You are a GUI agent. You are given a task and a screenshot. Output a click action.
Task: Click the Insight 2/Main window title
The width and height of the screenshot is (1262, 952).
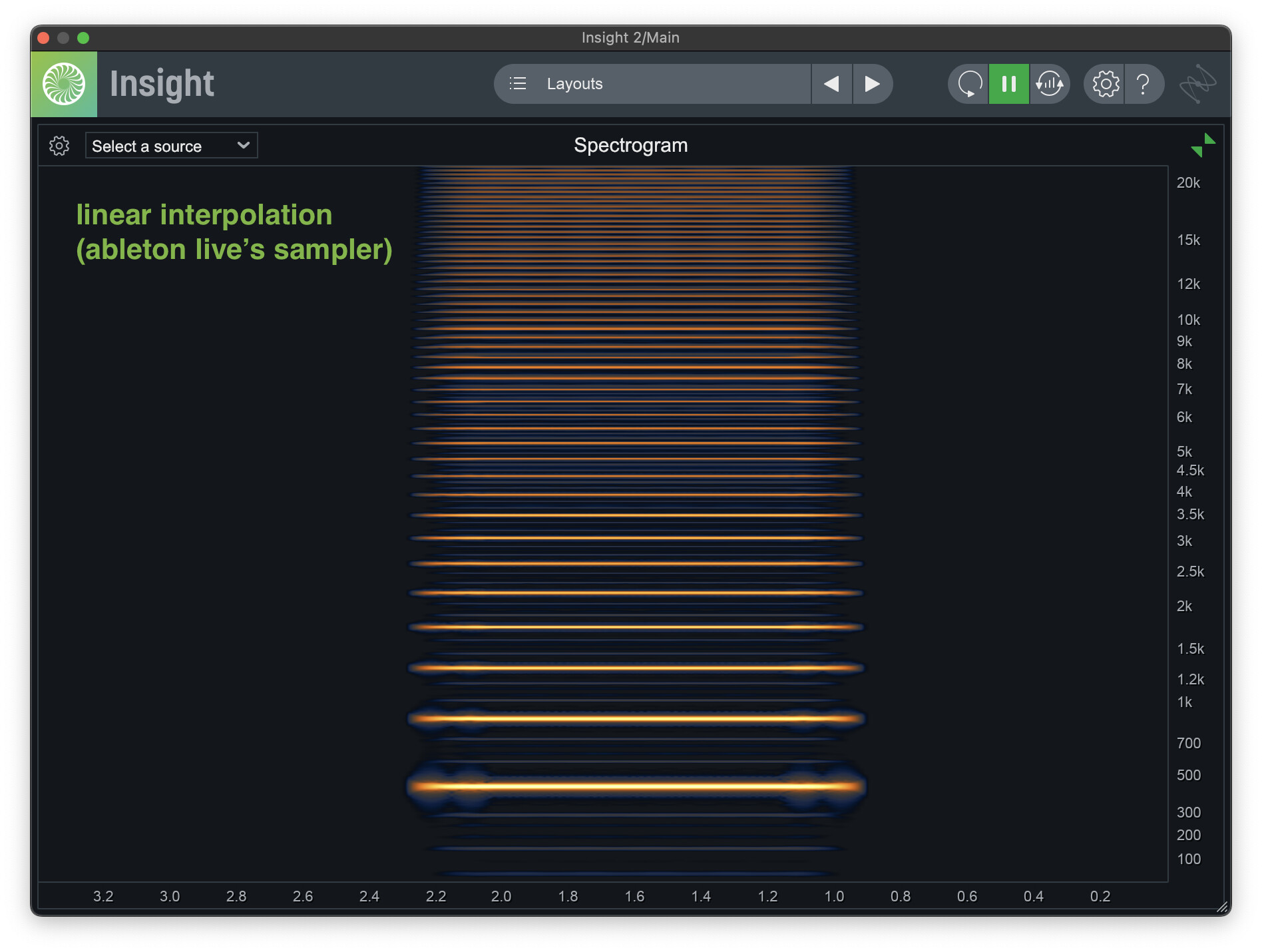click(x=630, y=37)
